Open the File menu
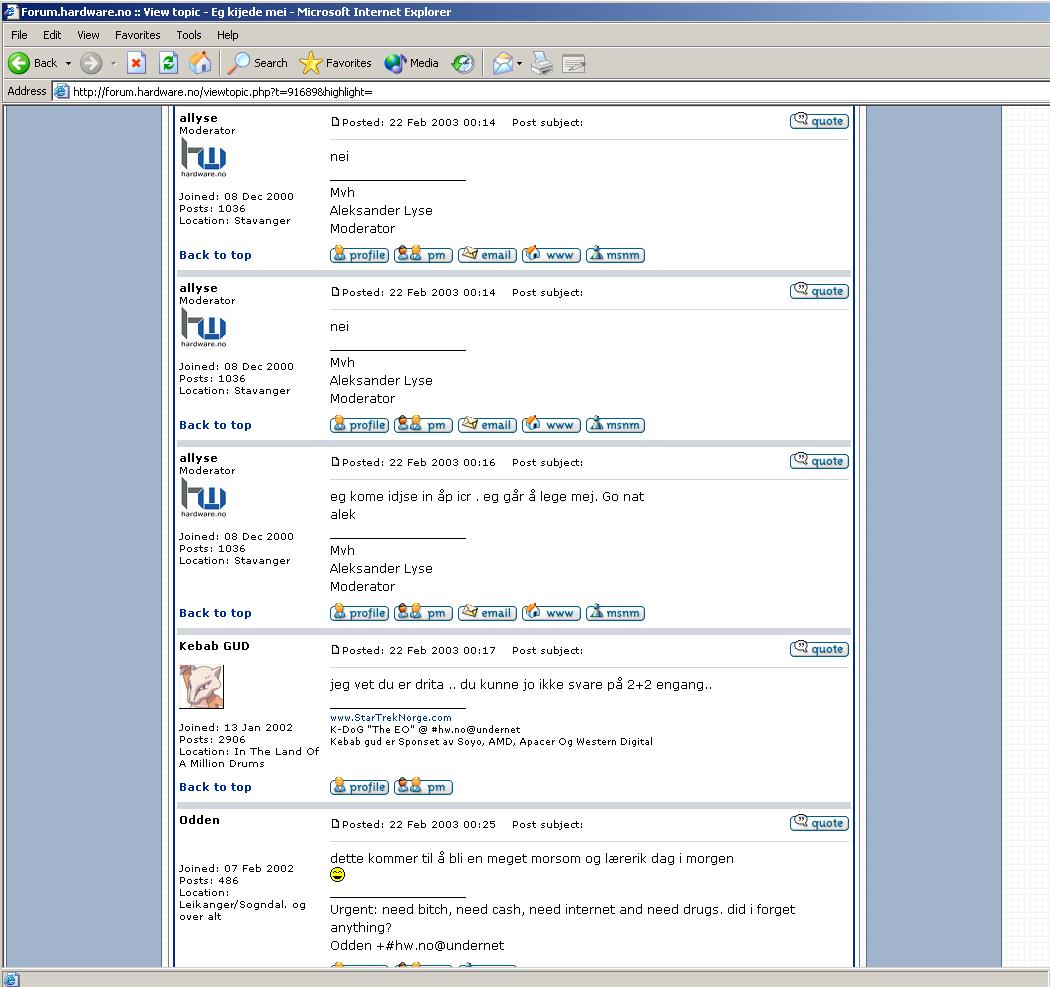Screen dimensions: 1050x987 tap(19, 35)
